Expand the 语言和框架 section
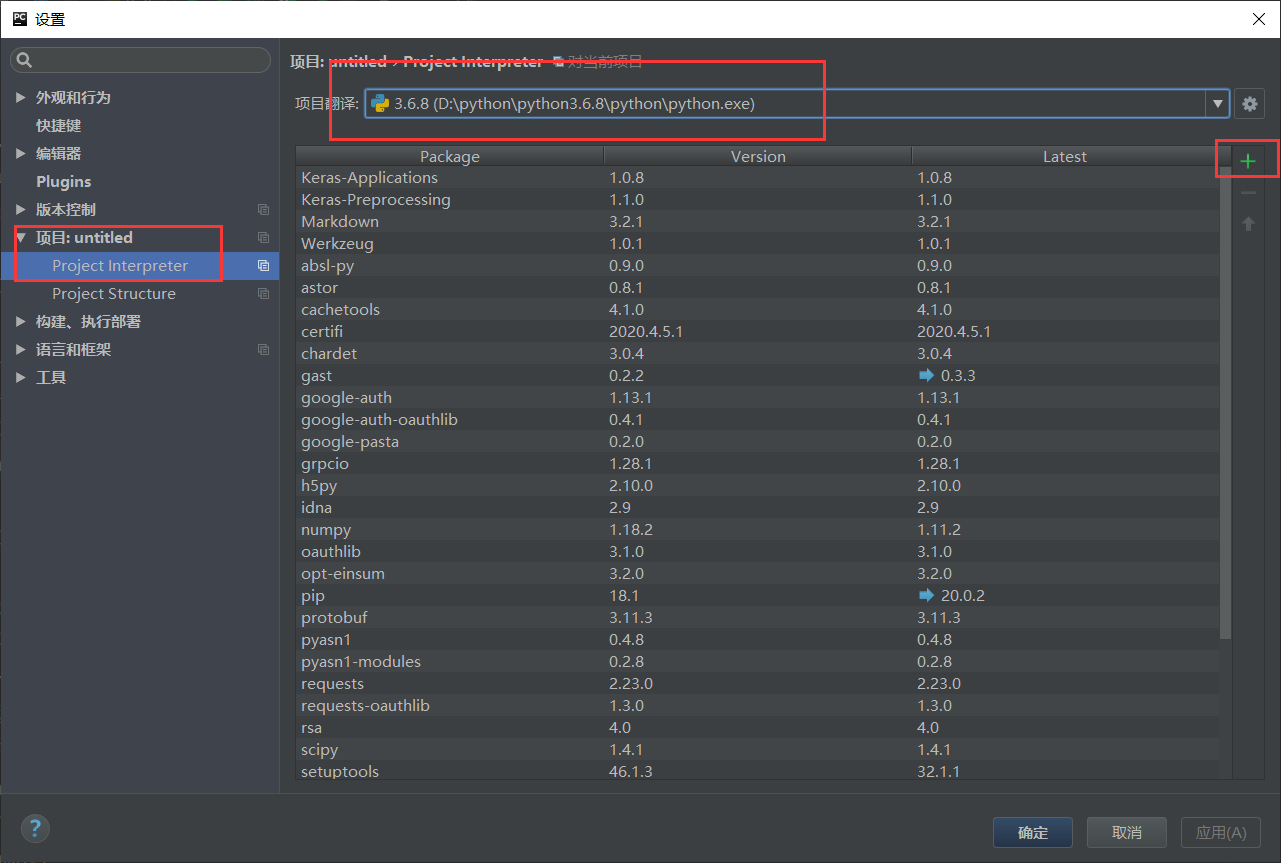1281x863 pixels. pos(21,350)
